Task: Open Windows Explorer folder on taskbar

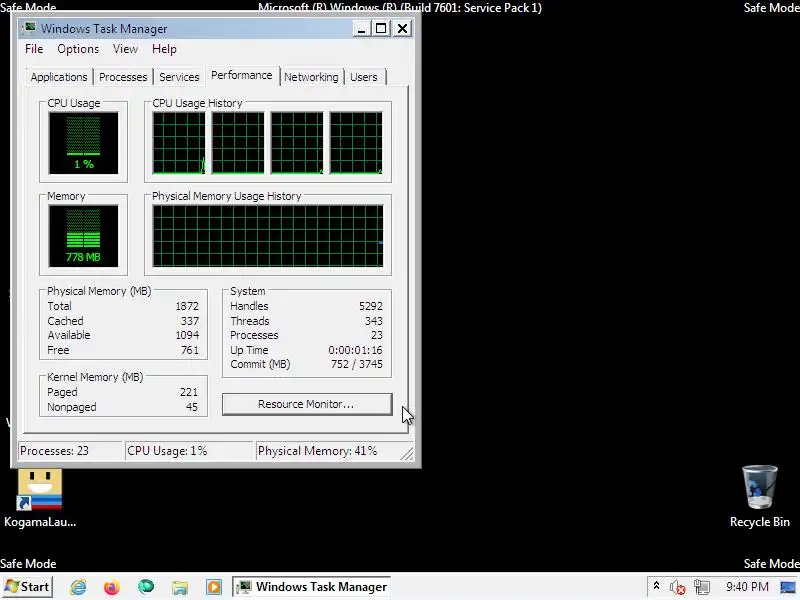Action: click(x=180, y=587)
